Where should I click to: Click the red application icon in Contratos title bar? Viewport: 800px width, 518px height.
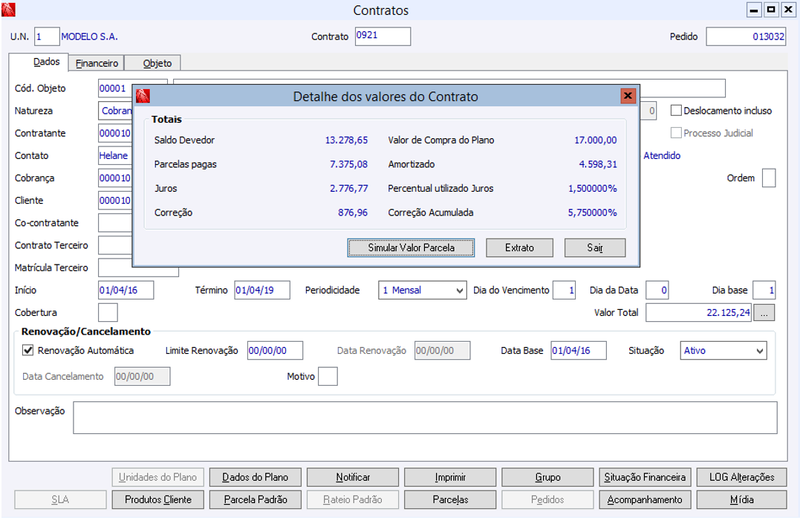[x=8, y=9]
